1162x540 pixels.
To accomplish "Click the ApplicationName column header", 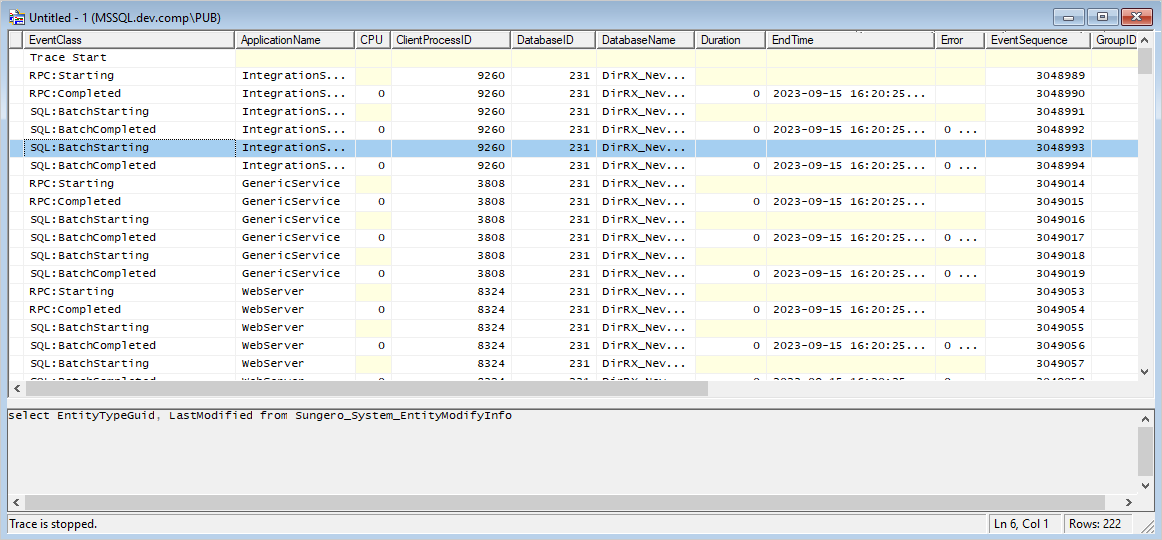I will (x=295, y=40).
